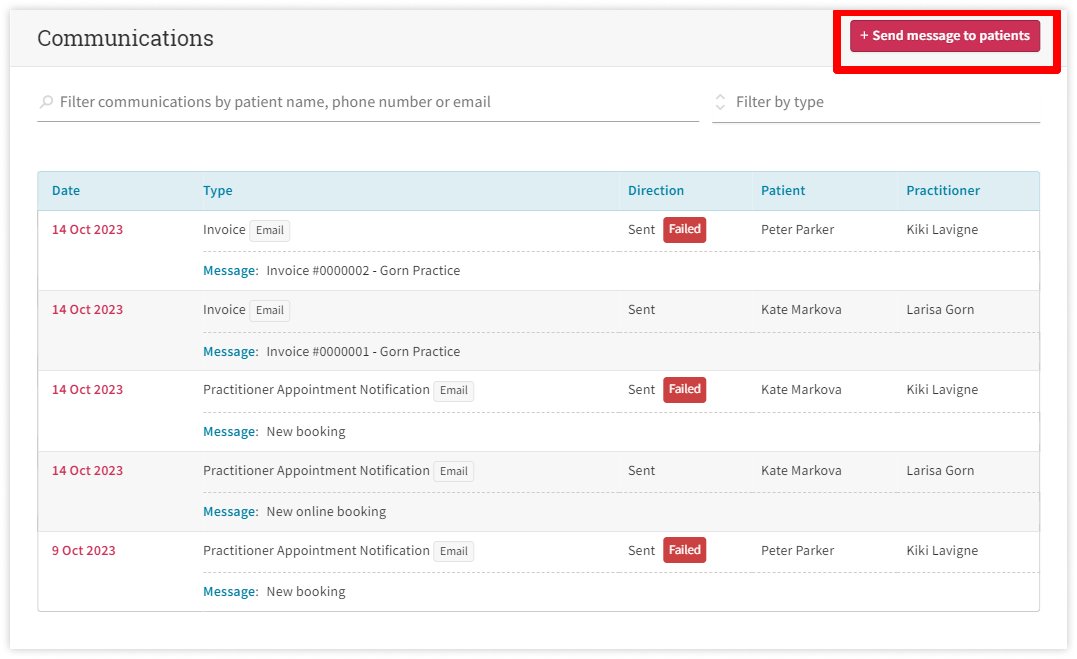The image size is (1077, 659).
Task: Click the Message label for New online booking
Action: pos(230,511)
